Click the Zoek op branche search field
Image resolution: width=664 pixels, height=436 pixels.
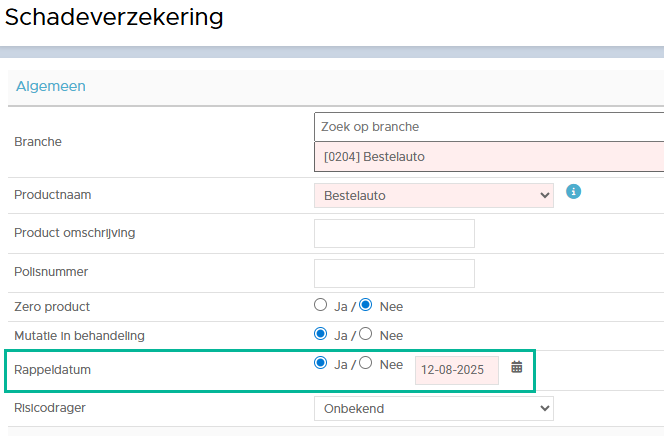pos(489,127)
